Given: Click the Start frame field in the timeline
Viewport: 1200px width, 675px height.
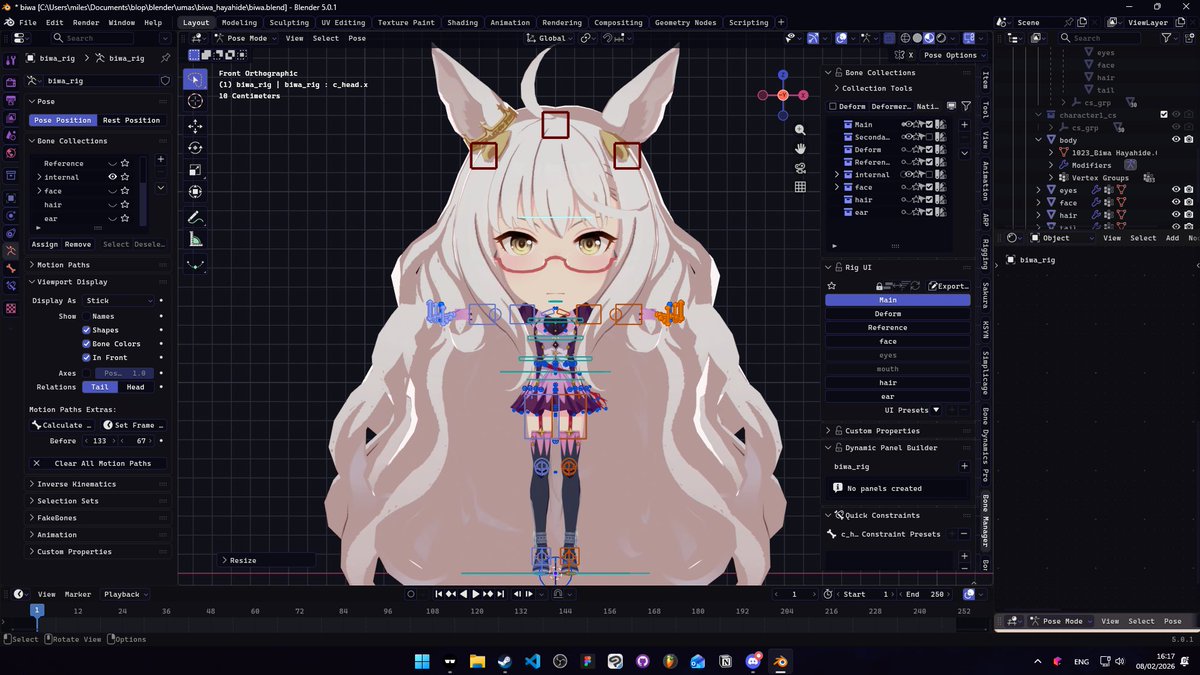Looking at the screenshot, I should point(867,594).
